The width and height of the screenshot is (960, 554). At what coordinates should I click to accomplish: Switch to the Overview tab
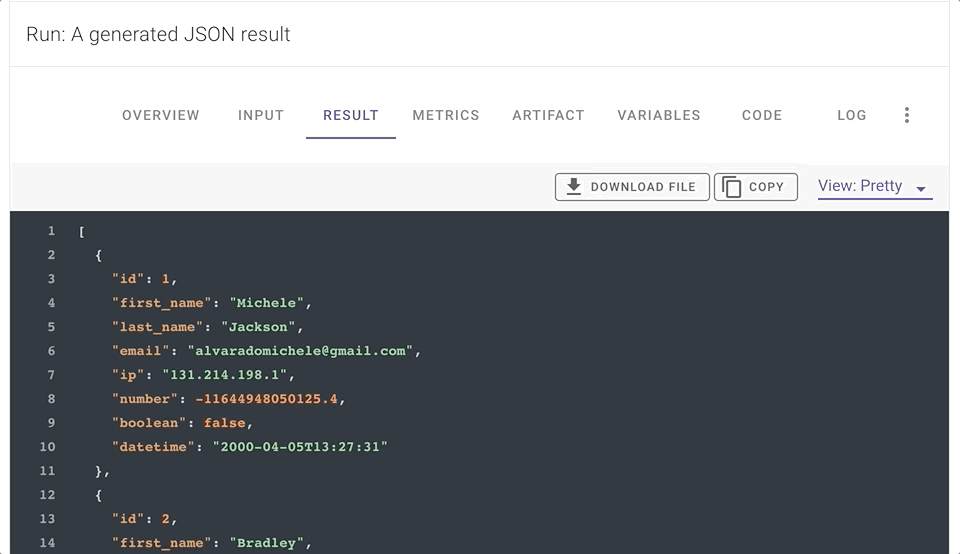tap(161, 115)
